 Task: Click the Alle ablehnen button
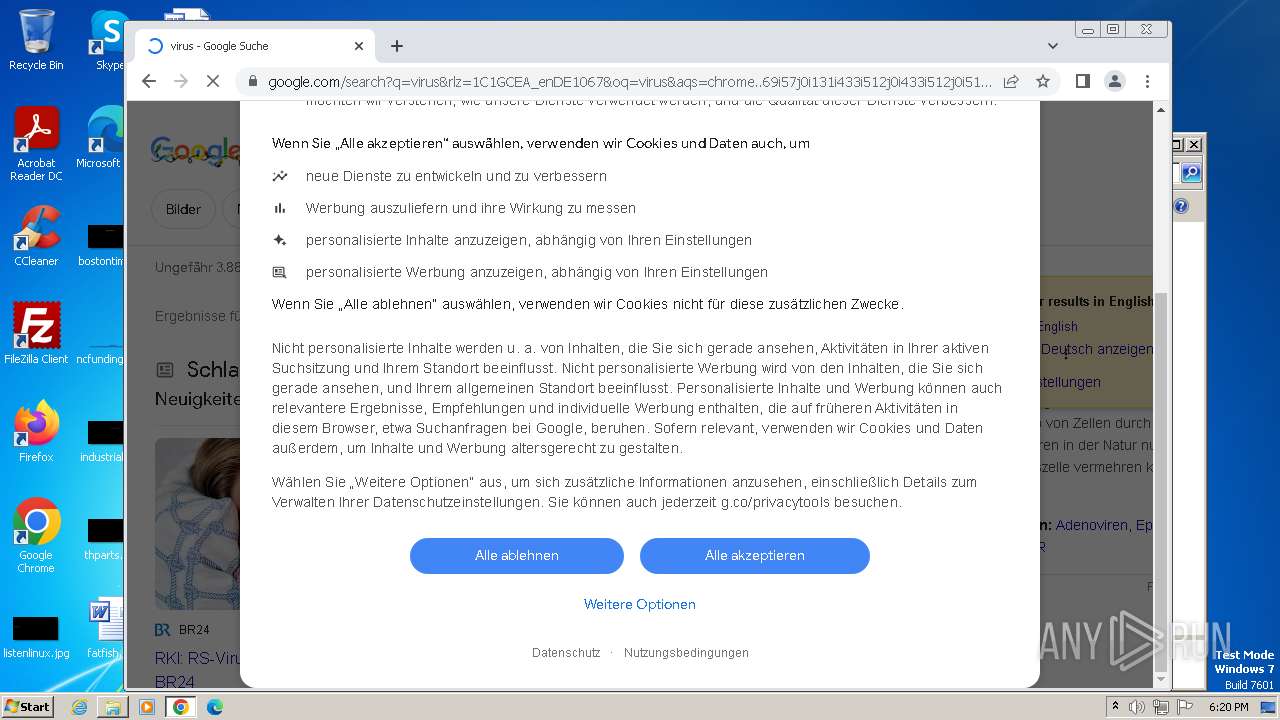coord(517,556)
